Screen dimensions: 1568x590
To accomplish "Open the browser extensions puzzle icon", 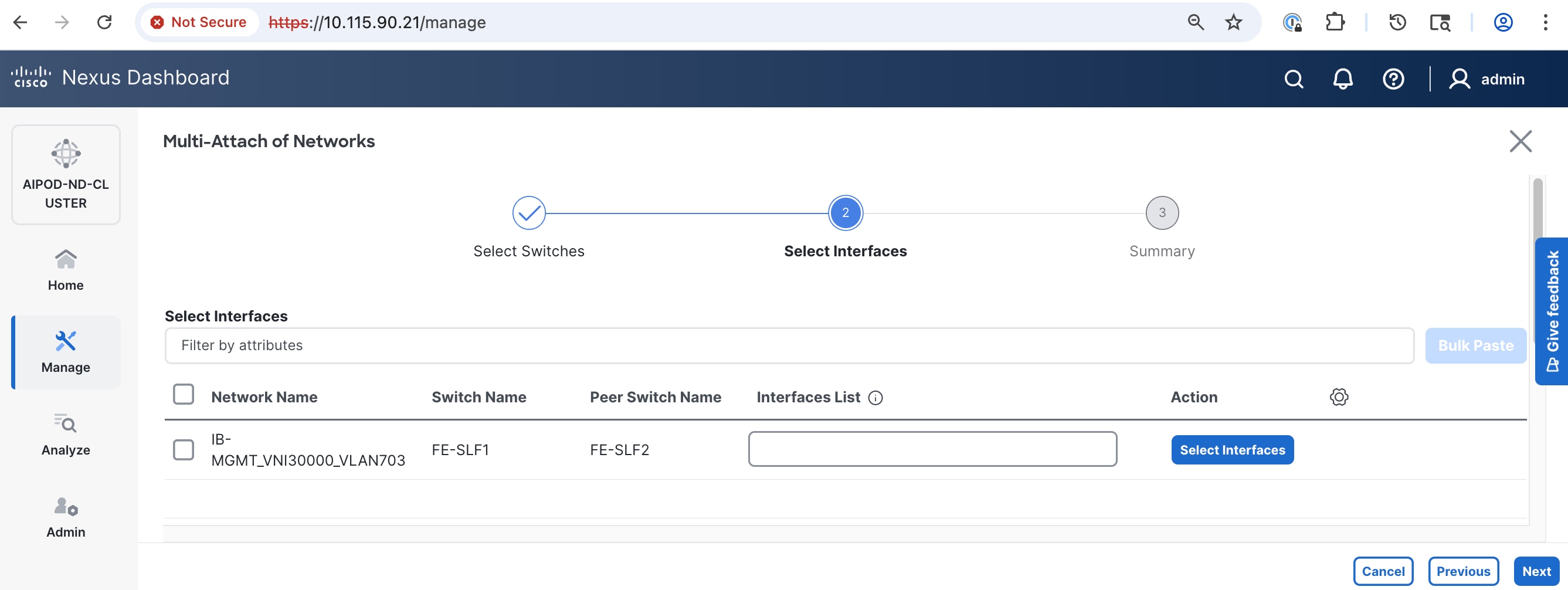I will tap(1335, 22).
